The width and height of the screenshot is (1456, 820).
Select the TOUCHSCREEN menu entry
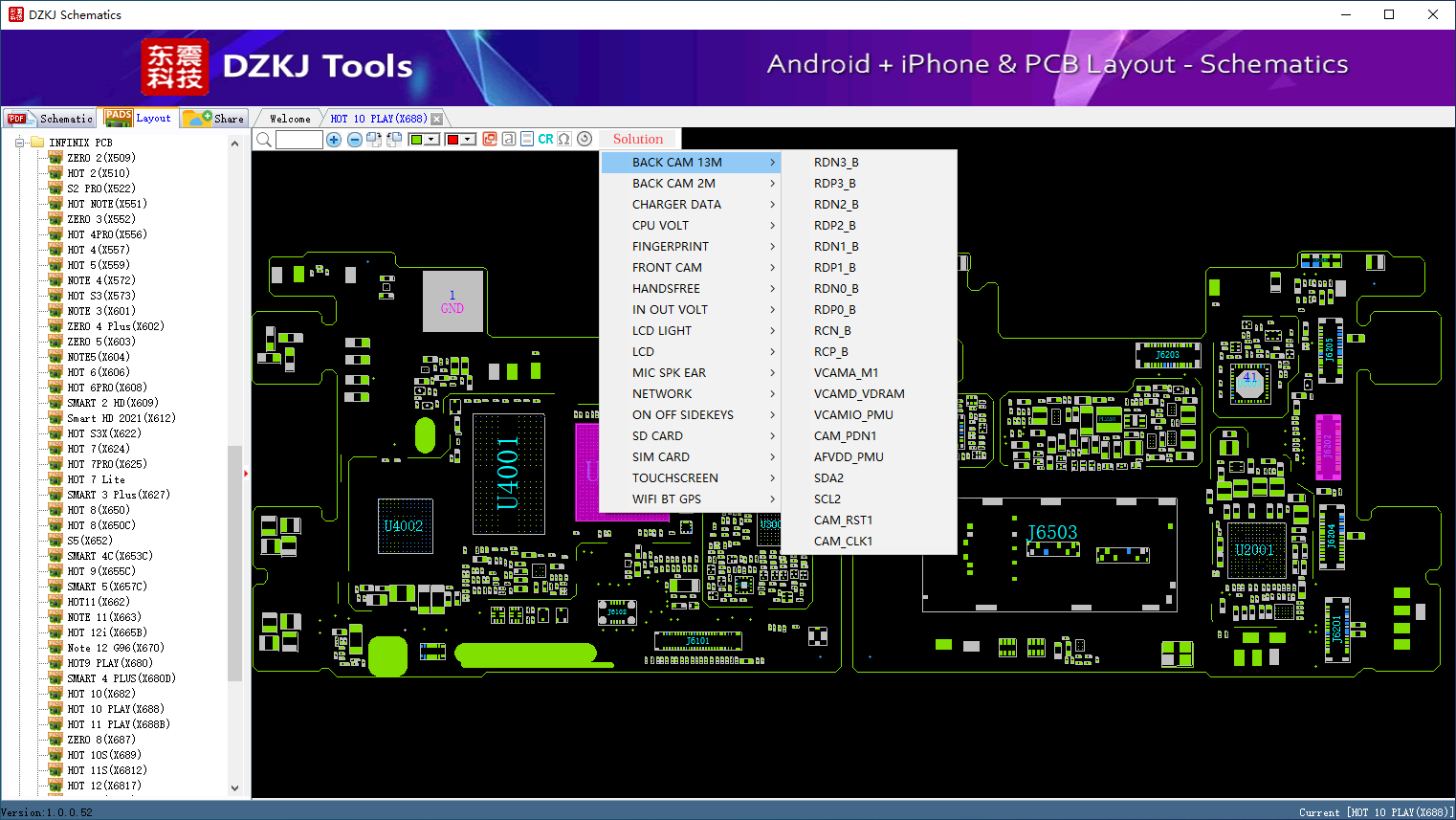691,478
